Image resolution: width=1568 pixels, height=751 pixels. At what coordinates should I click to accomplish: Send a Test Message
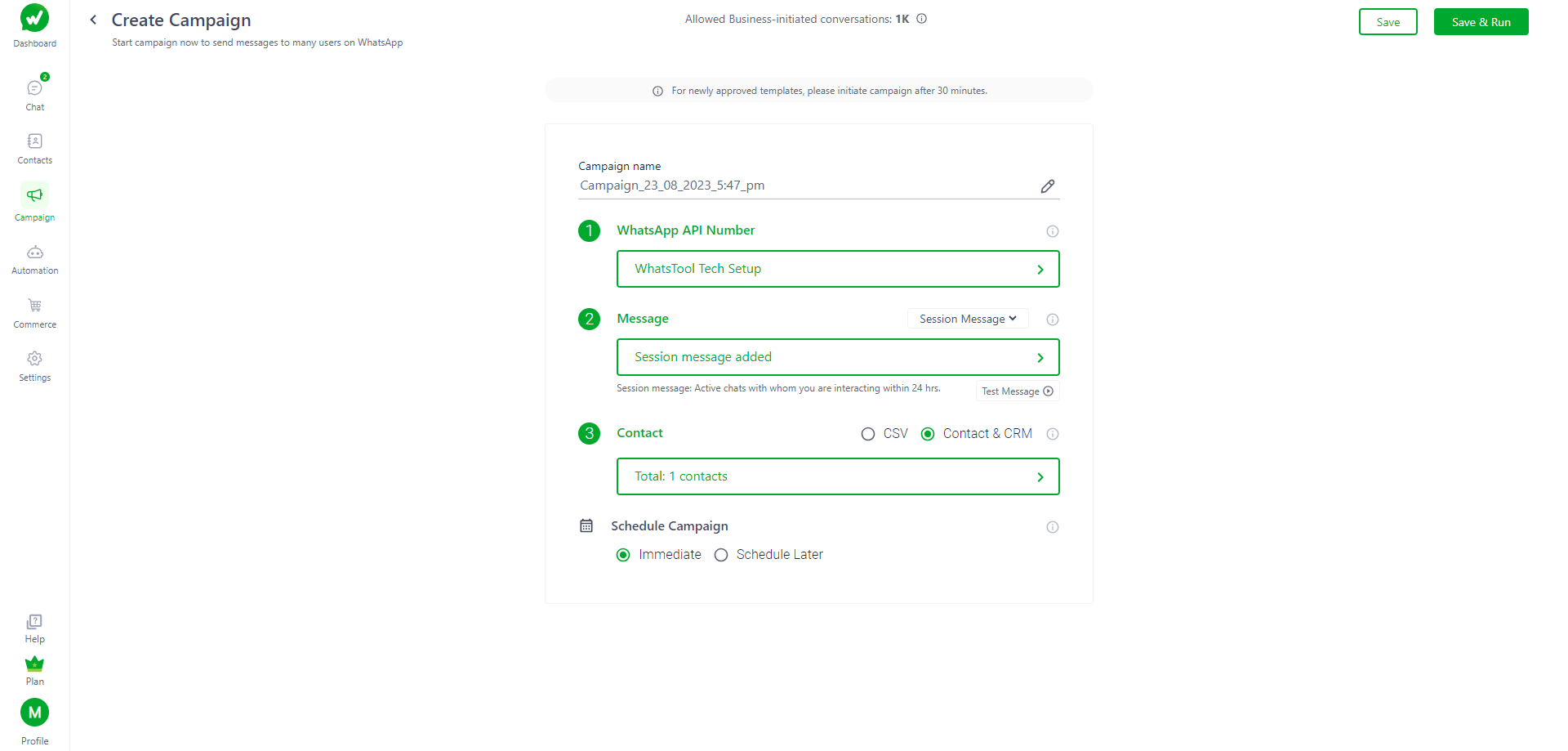1016,391
